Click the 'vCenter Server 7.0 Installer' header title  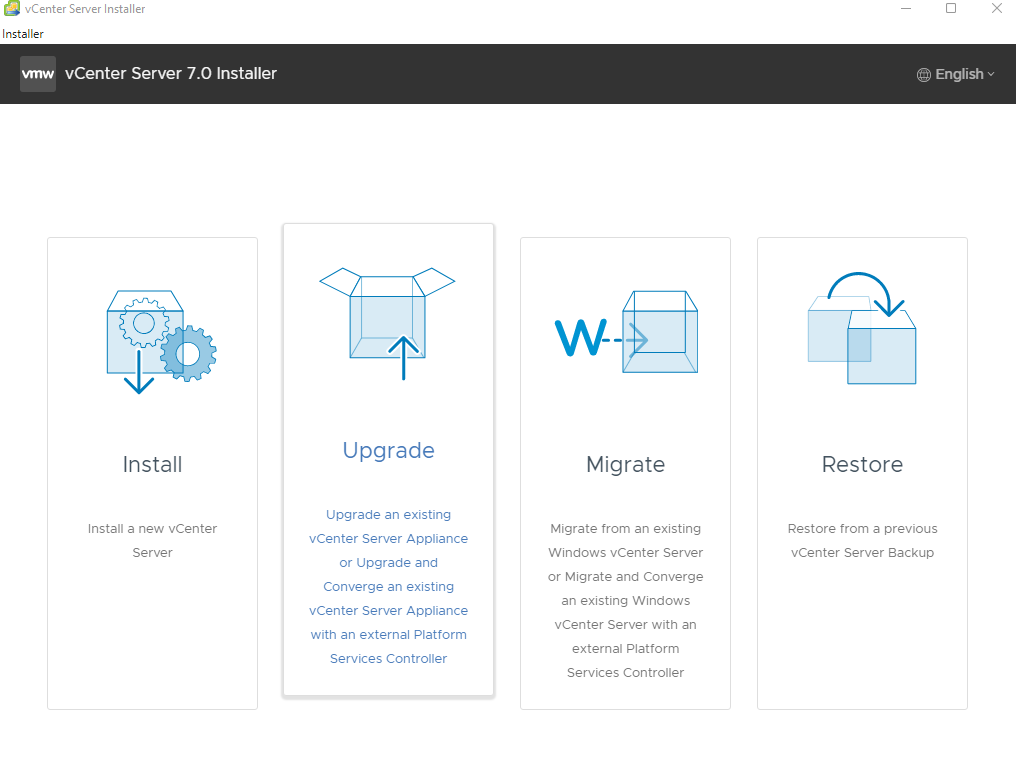pos(171,74)
